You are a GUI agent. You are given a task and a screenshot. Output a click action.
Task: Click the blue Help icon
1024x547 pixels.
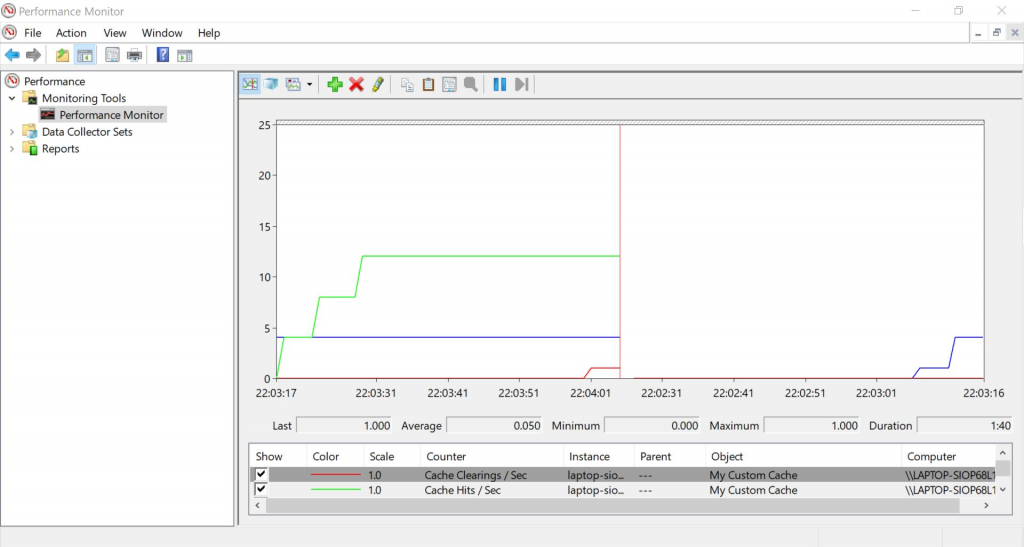click(162, 55)
